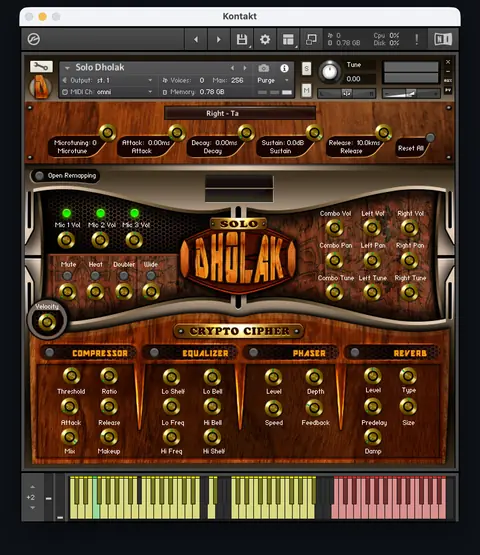Open the save floppy disk menu
This screenshot has height=555, width=480.
242,40
